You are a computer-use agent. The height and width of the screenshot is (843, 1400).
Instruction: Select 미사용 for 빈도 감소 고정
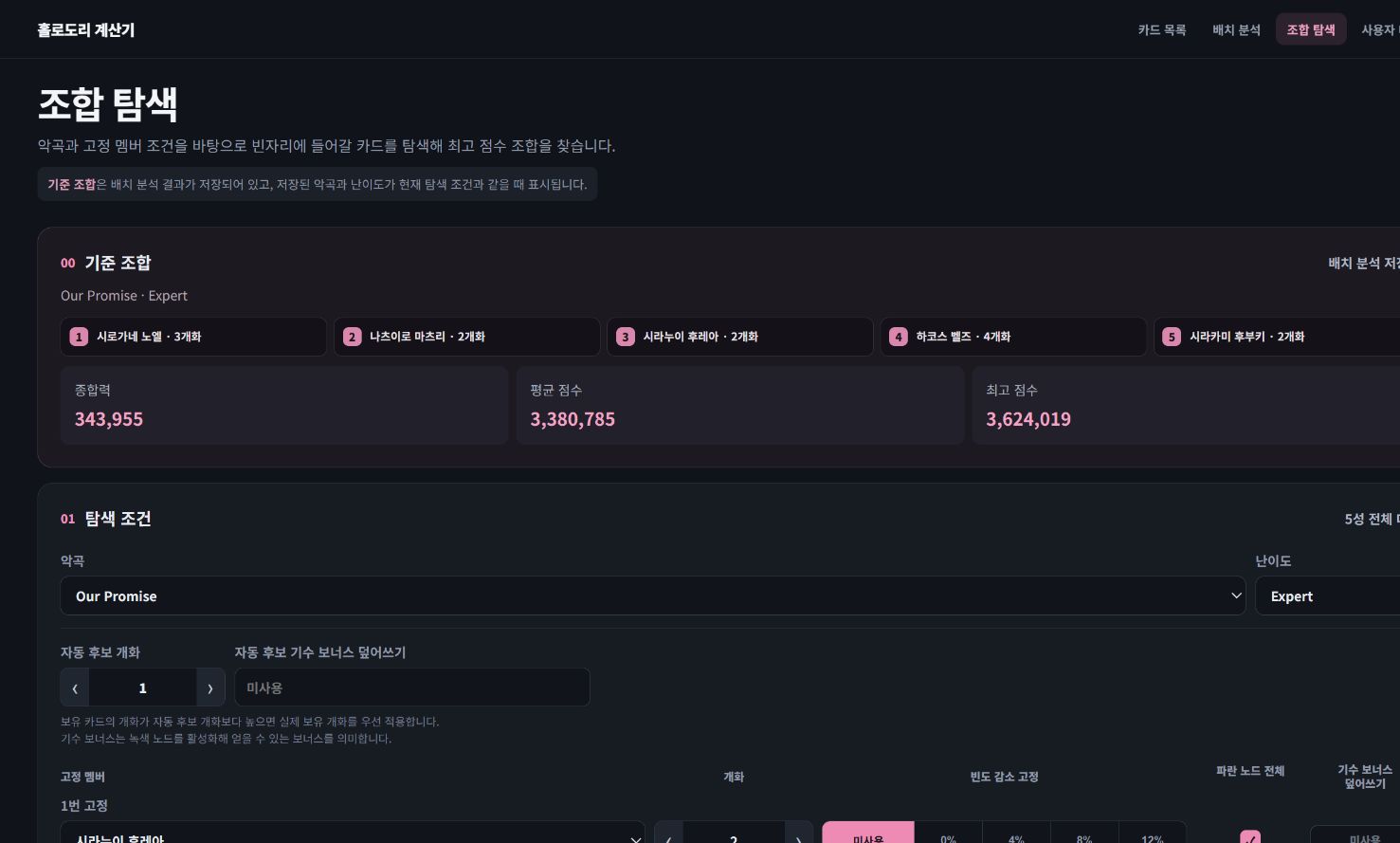coord(868,834)
